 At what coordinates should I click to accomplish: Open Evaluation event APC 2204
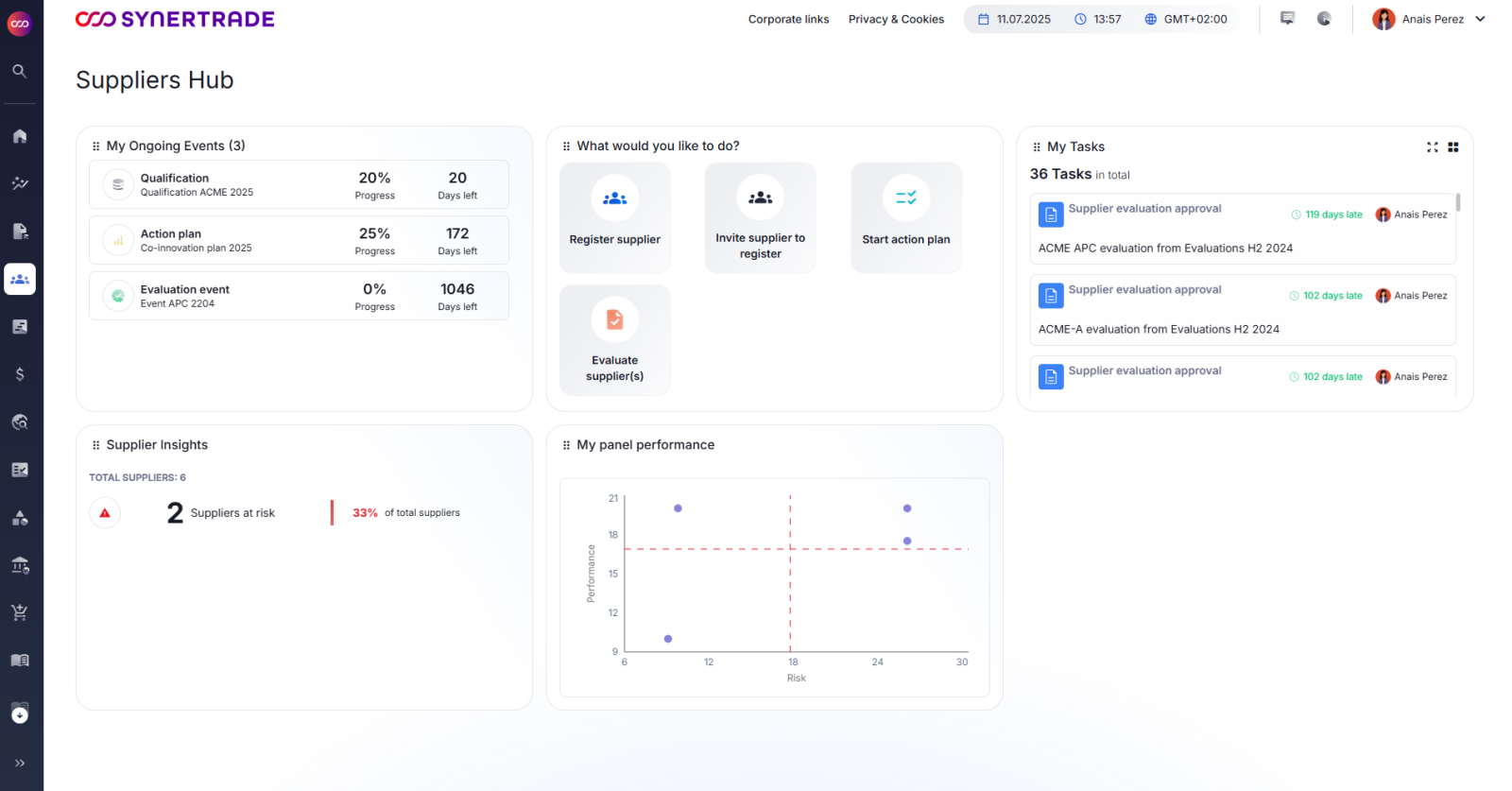(x=299, y=296)
